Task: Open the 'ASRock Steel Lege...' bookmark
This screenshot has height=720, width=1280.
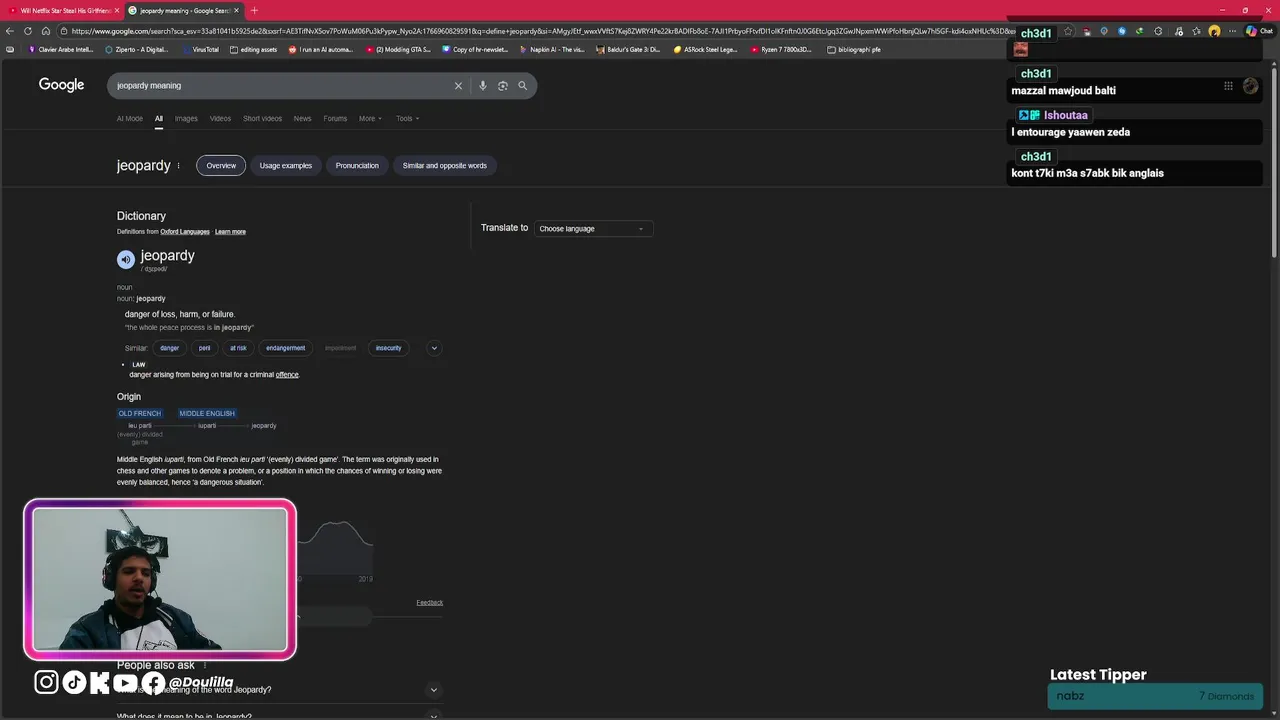Action: tap(705, 49)
